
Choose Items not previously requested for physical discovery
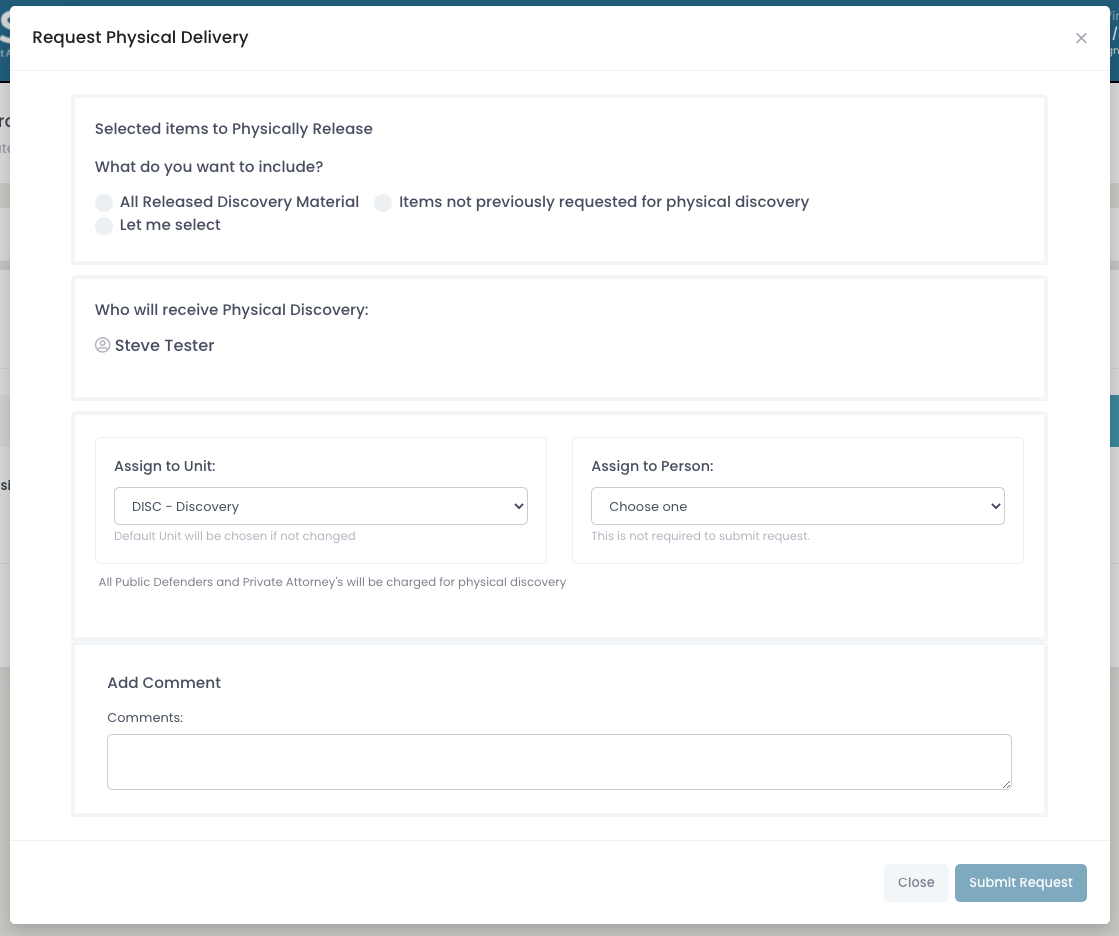[383, 202]
